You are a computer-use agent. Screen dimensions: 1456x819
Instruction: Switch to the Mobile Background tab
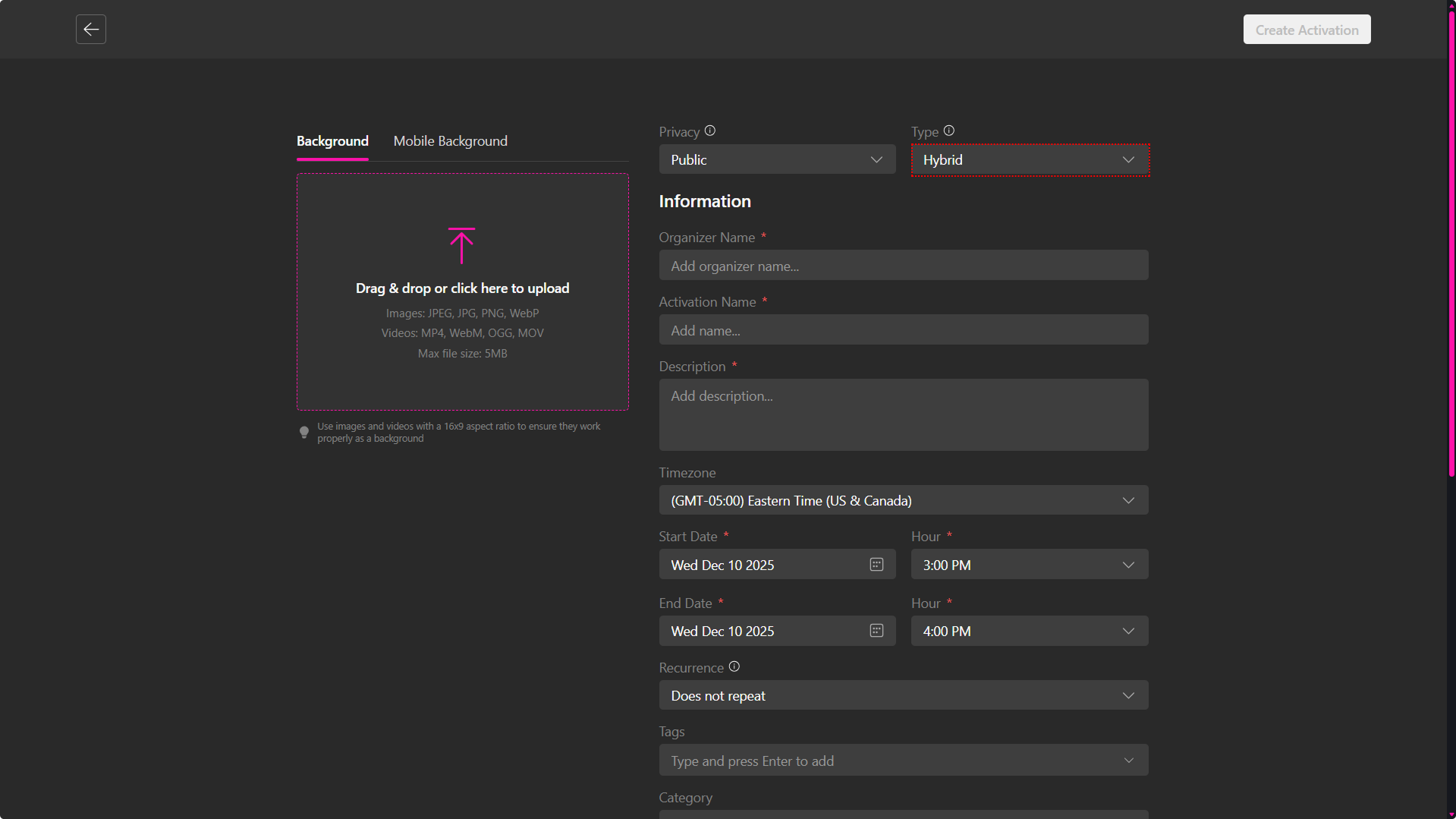450,141
